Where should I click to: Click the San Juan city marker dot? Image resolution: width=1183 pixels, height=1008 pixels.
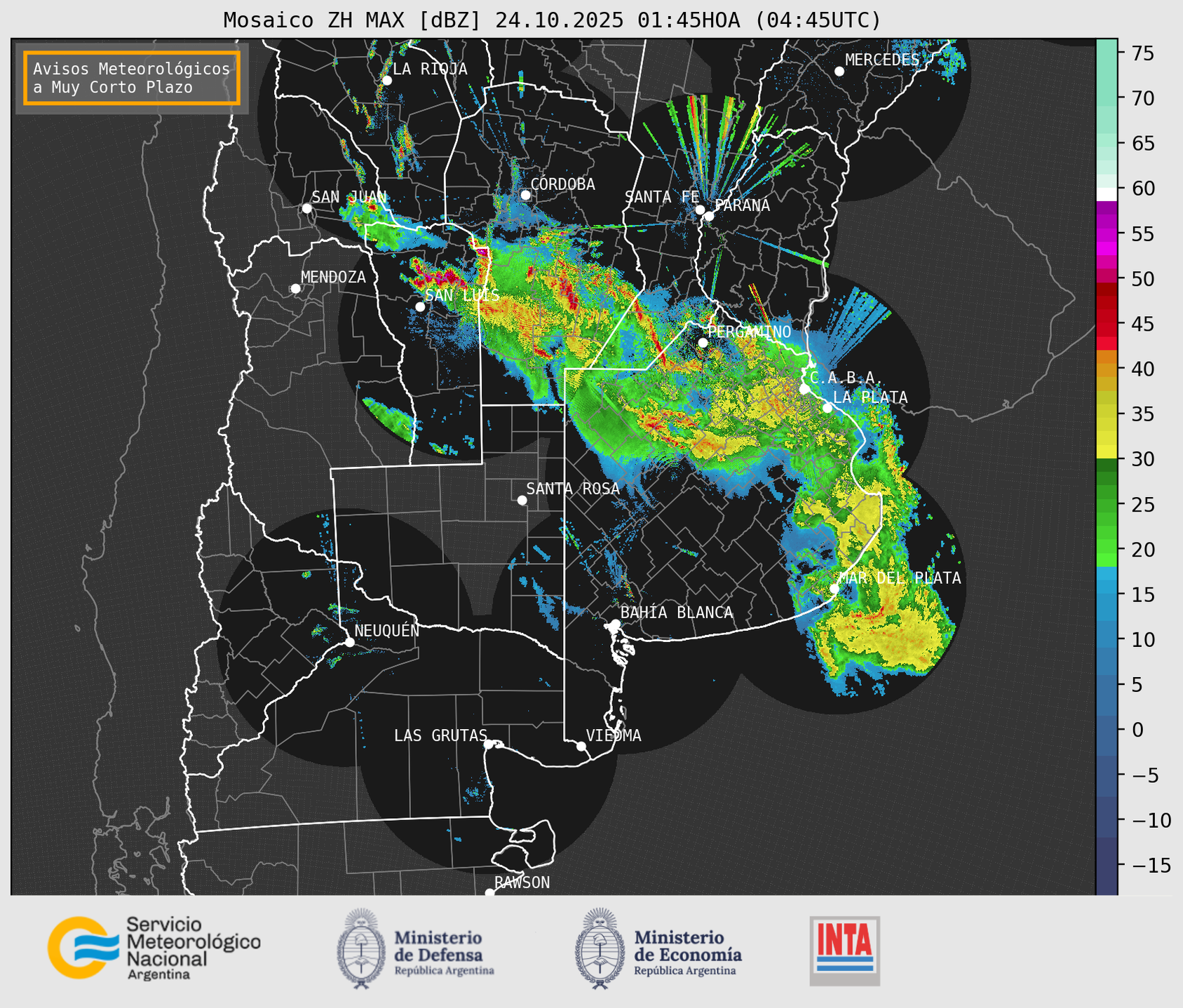[306, 208]
